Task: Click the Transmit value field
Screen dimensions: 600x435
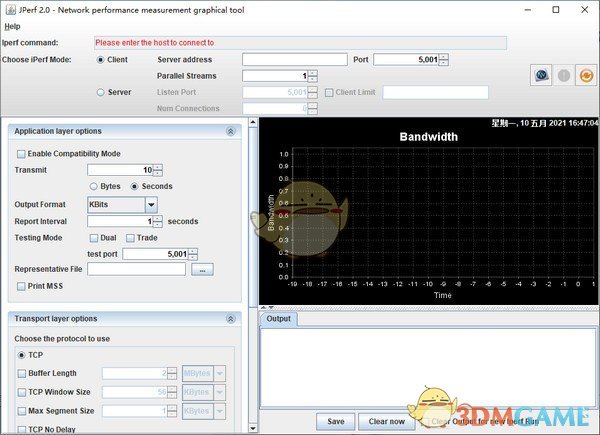Action: (x=120, y=170)
